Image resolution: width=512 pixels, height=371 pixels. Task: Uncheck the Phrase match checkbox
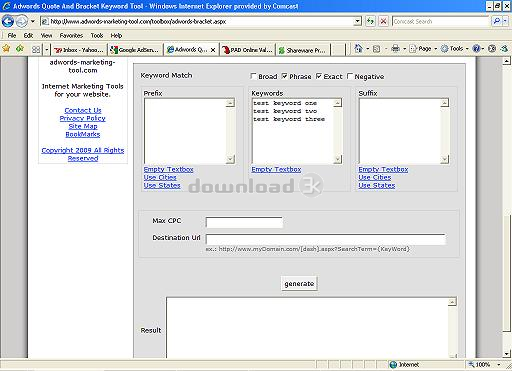[x=284, y=76]
